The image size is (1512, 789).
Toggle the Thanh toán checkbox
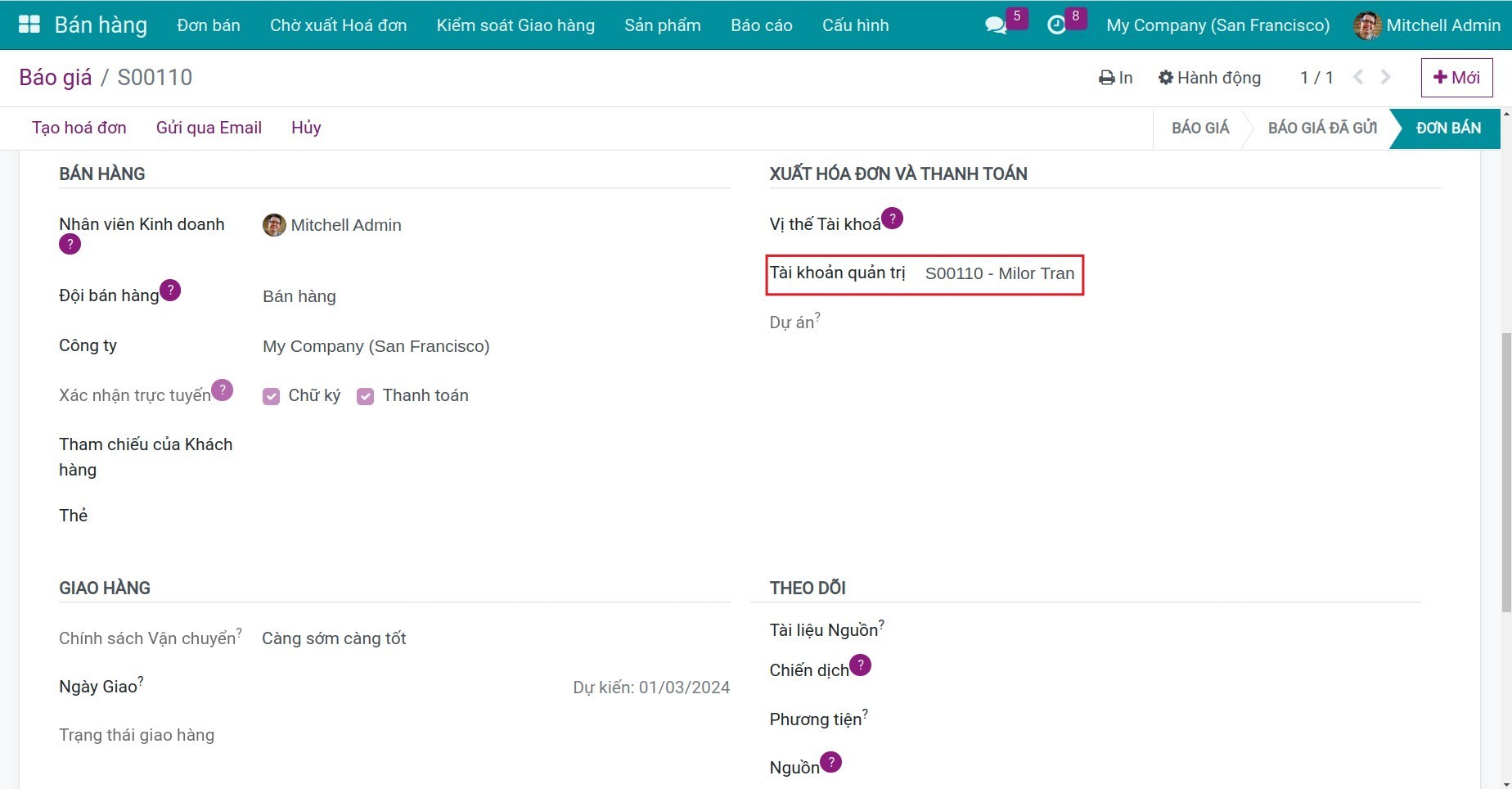click(x=365, y=396)
